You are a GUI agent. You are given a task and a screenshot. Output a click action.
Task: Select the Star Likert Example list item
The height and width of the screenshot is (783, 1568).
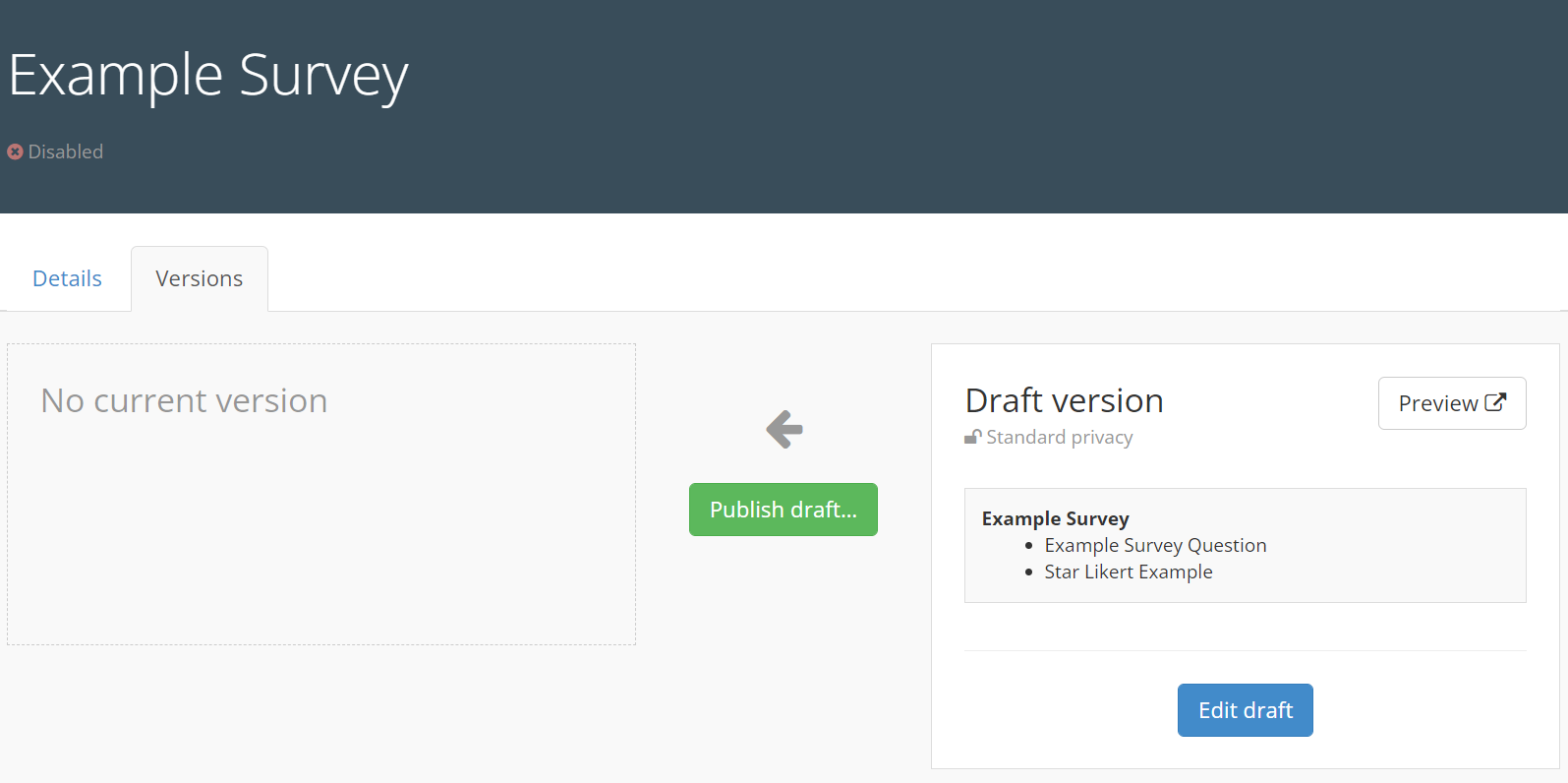coord(1128,572)
